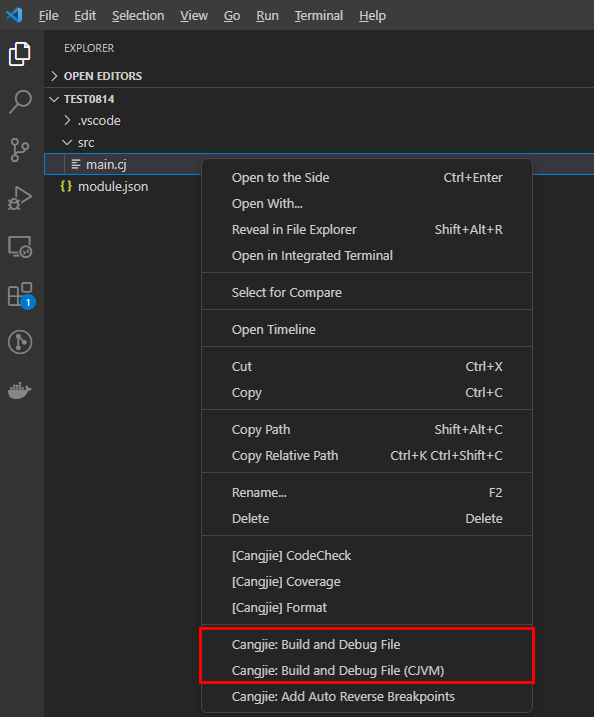Choose Open Timeline
Viewport: 594px width, 717px height.
[367, 330]
